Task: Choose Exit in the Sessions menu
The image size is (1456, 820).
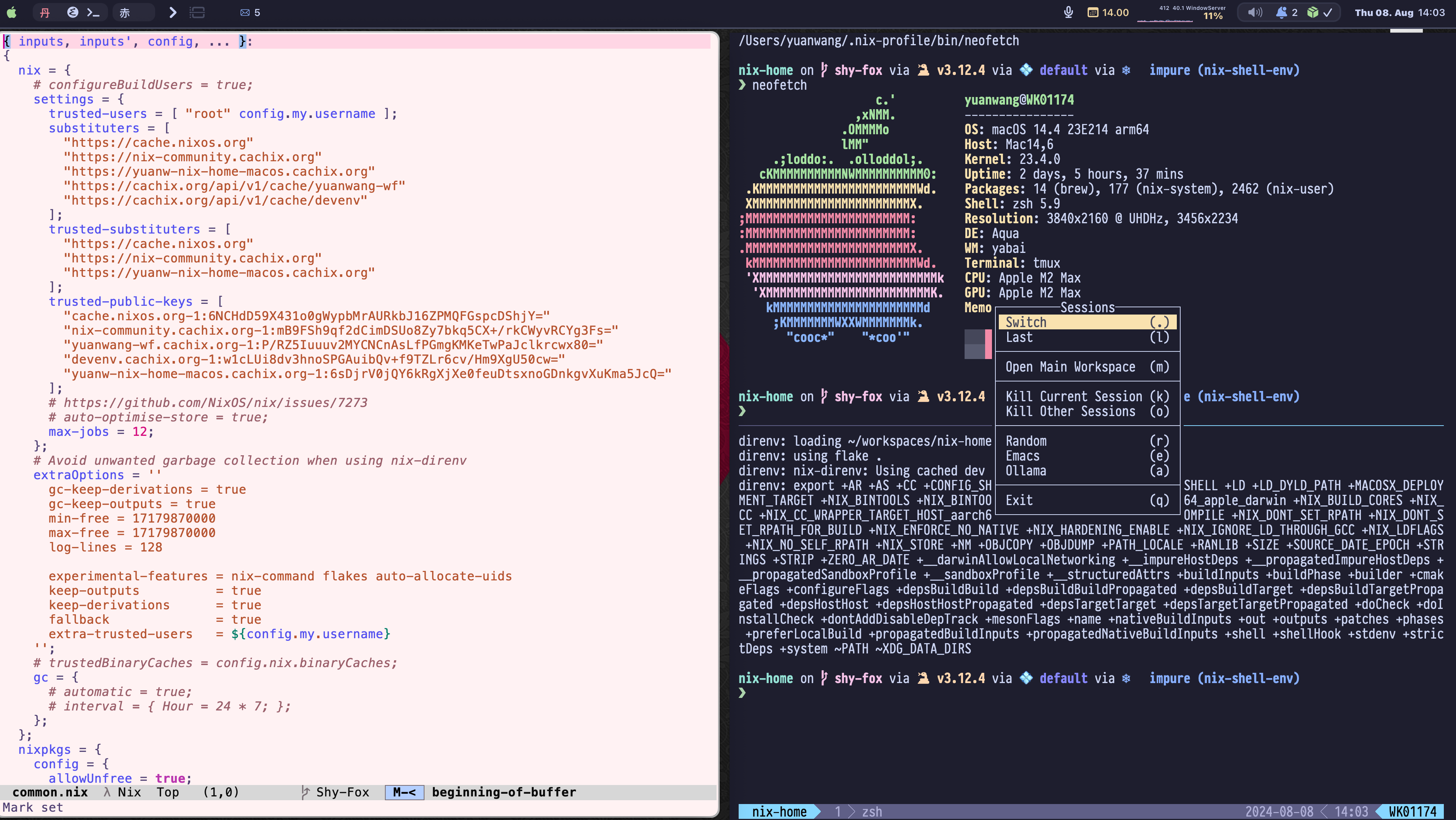Action: 1087,500
